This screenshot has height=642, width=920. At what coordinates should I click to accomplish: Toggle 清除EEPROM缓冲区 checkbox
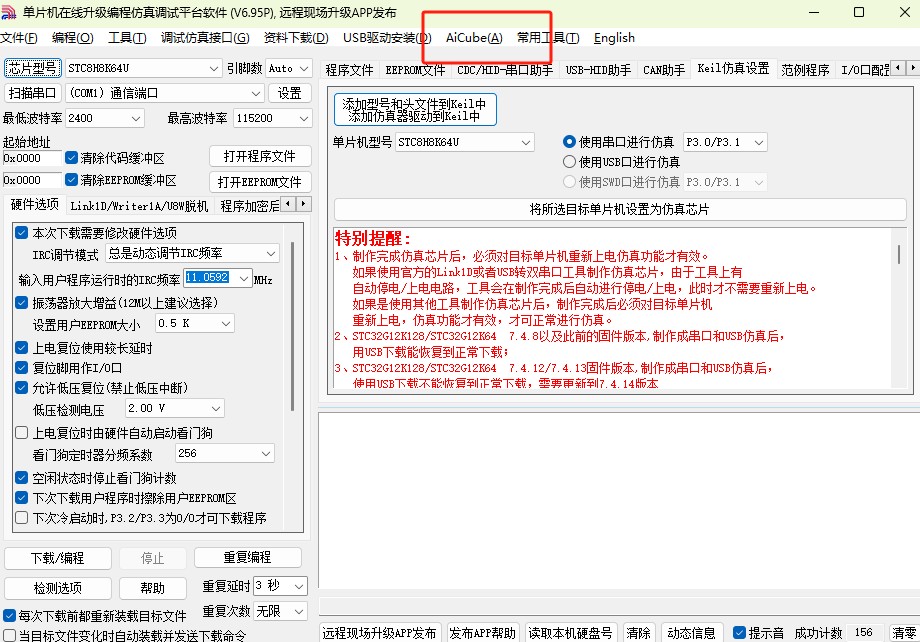[72, 179]
